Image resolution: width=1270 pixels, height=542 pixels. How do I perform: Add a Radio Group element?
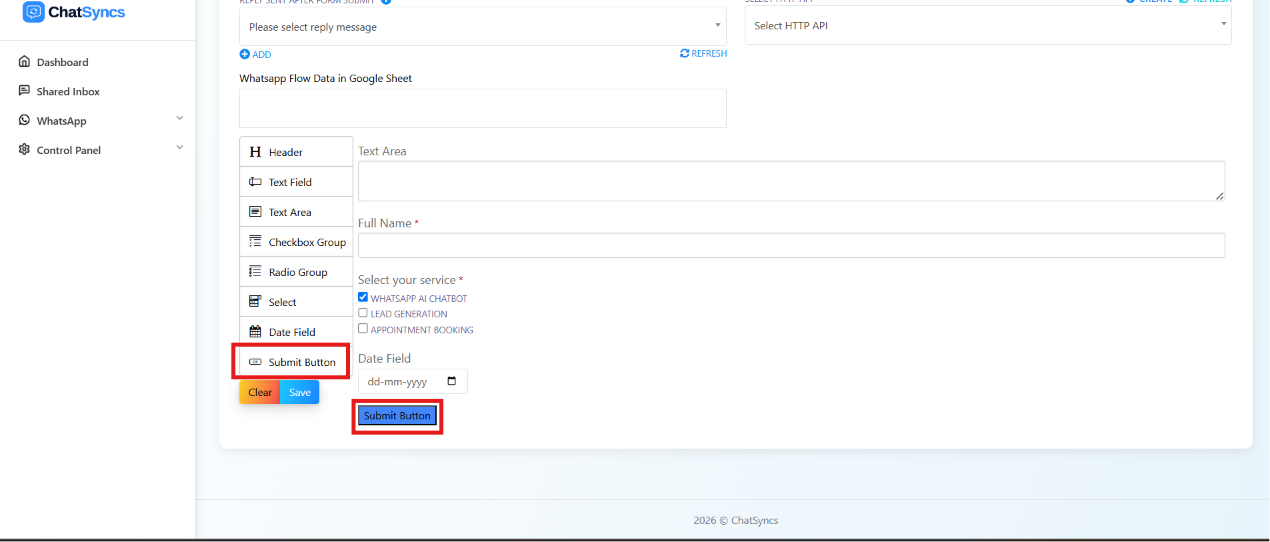click(296, 272)
